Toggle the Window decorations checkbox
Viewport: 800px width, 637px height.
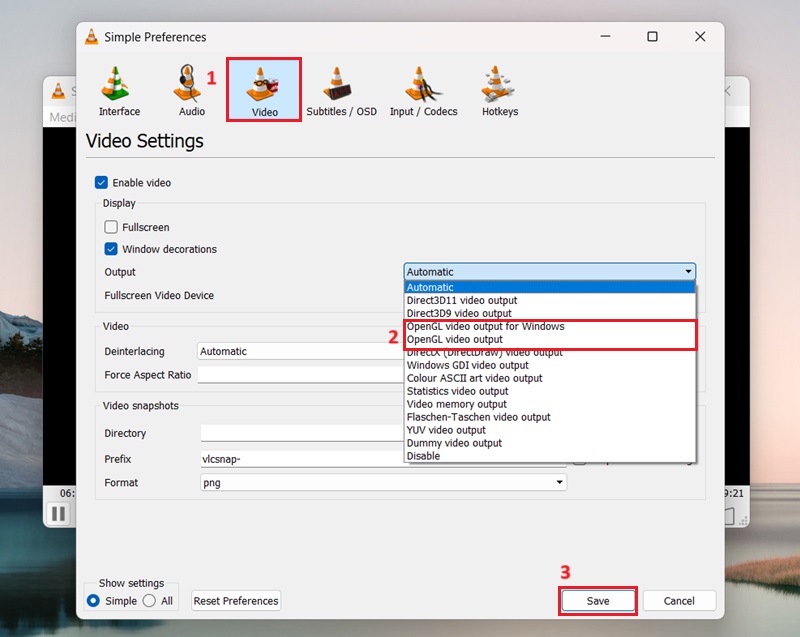click(111, 249)
